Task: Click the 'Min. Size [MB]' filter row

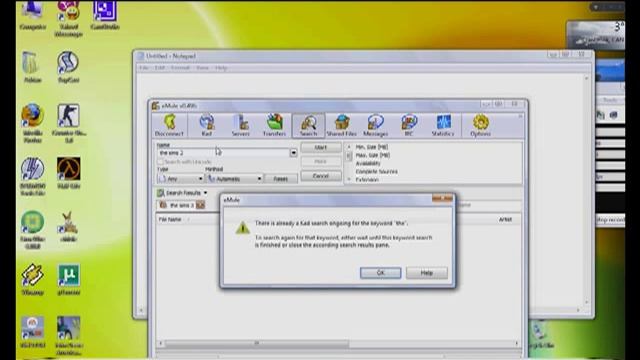Action: (x=372, y=147)
